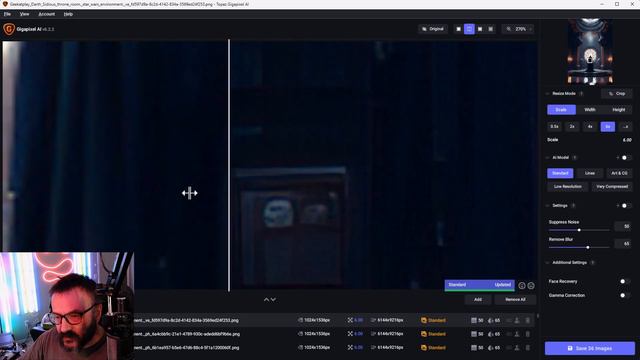Set scale factor to 6x
Image resolution: width=640 pixels, height=360 pixels.
point(608,127)
